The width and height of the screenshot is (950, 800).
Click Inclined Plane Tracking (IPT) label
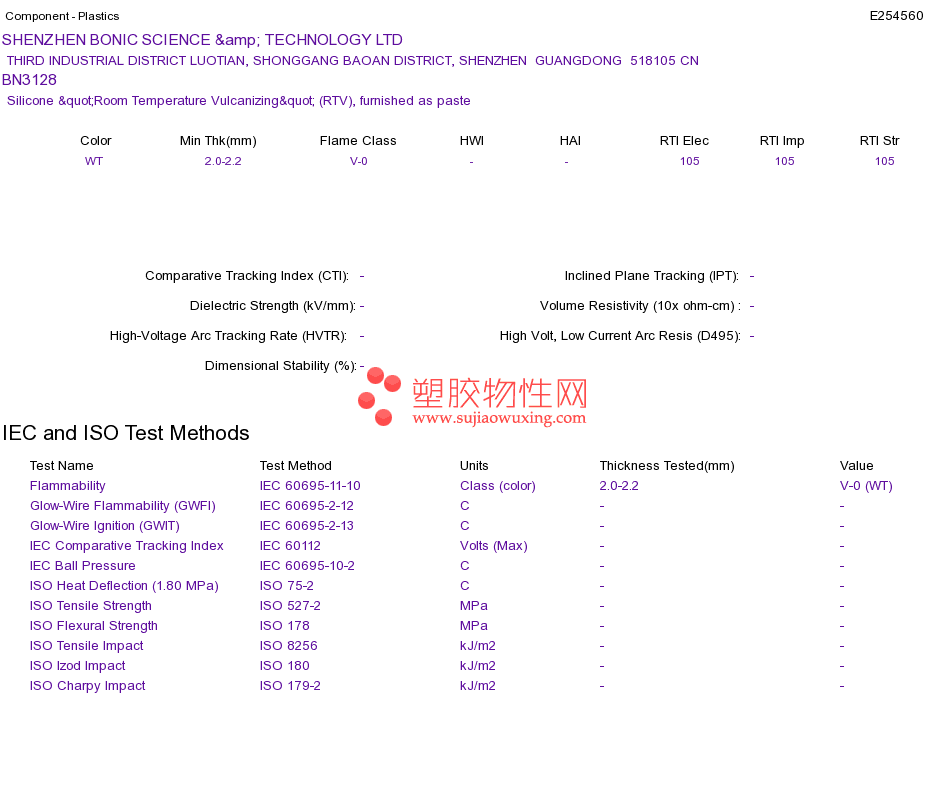click(652, 276)
